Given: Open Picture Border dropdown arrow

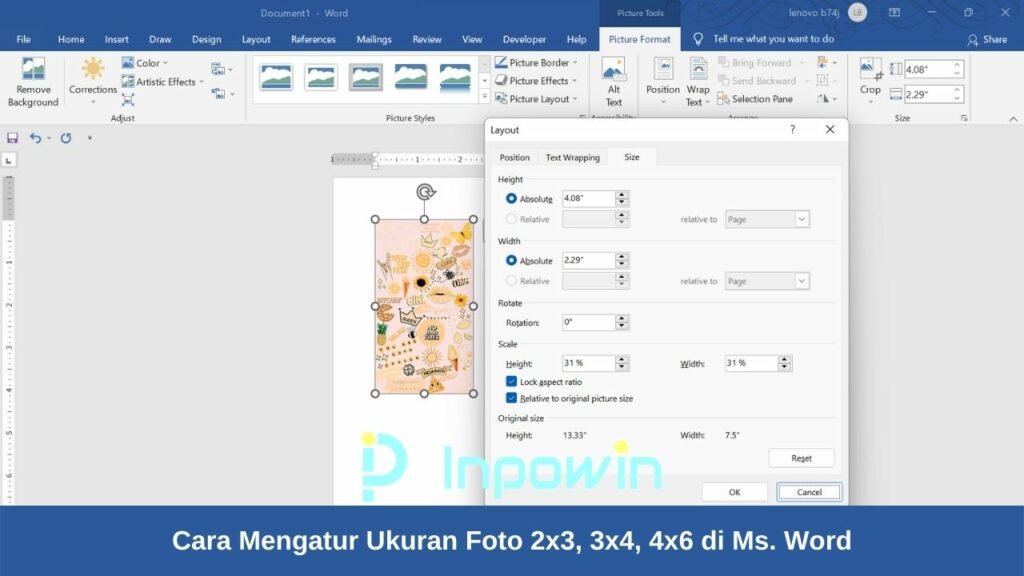Looking at the screenshot, I should (x=575, y=63).
